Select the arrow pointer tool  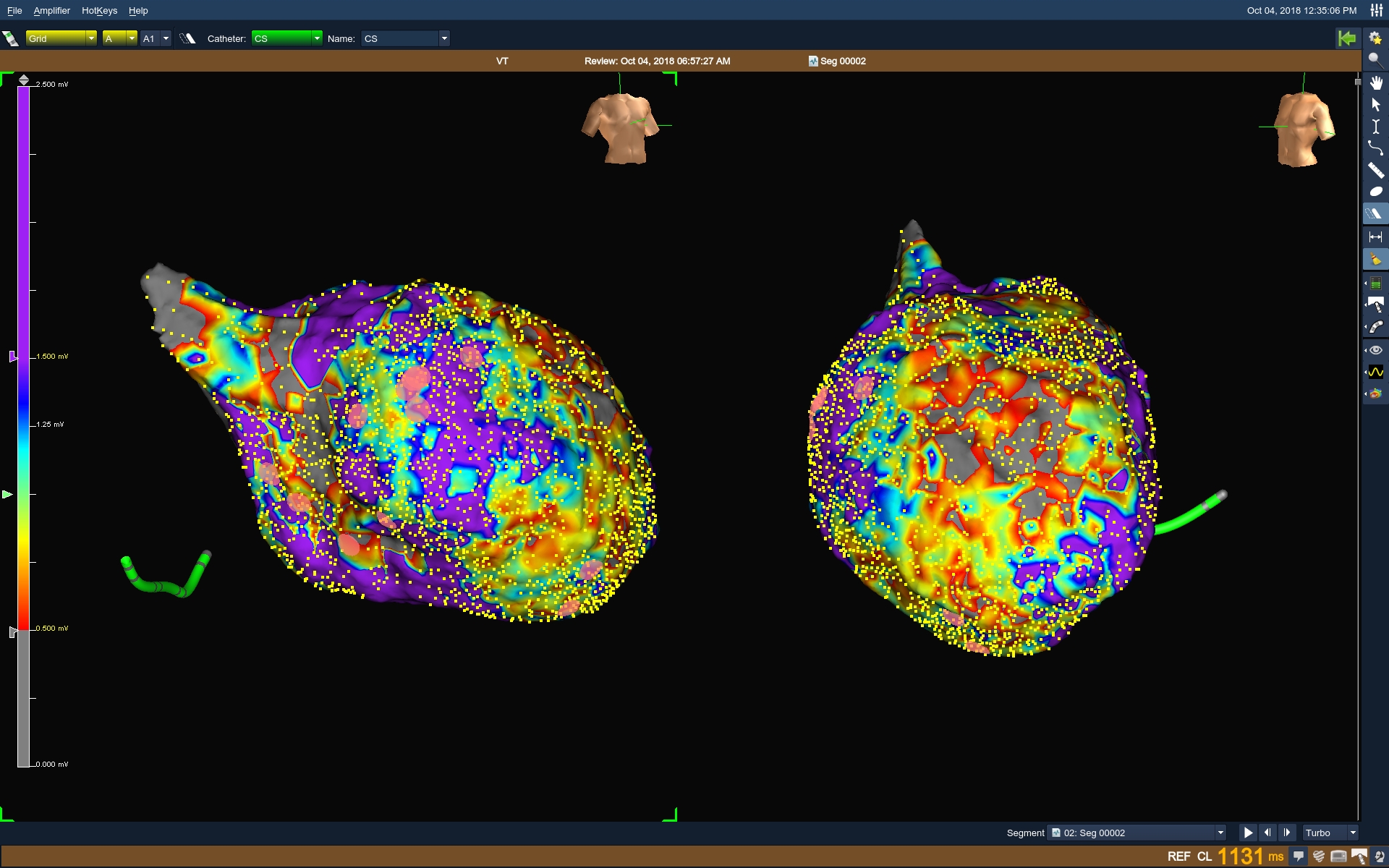[x=1375, y=105]
